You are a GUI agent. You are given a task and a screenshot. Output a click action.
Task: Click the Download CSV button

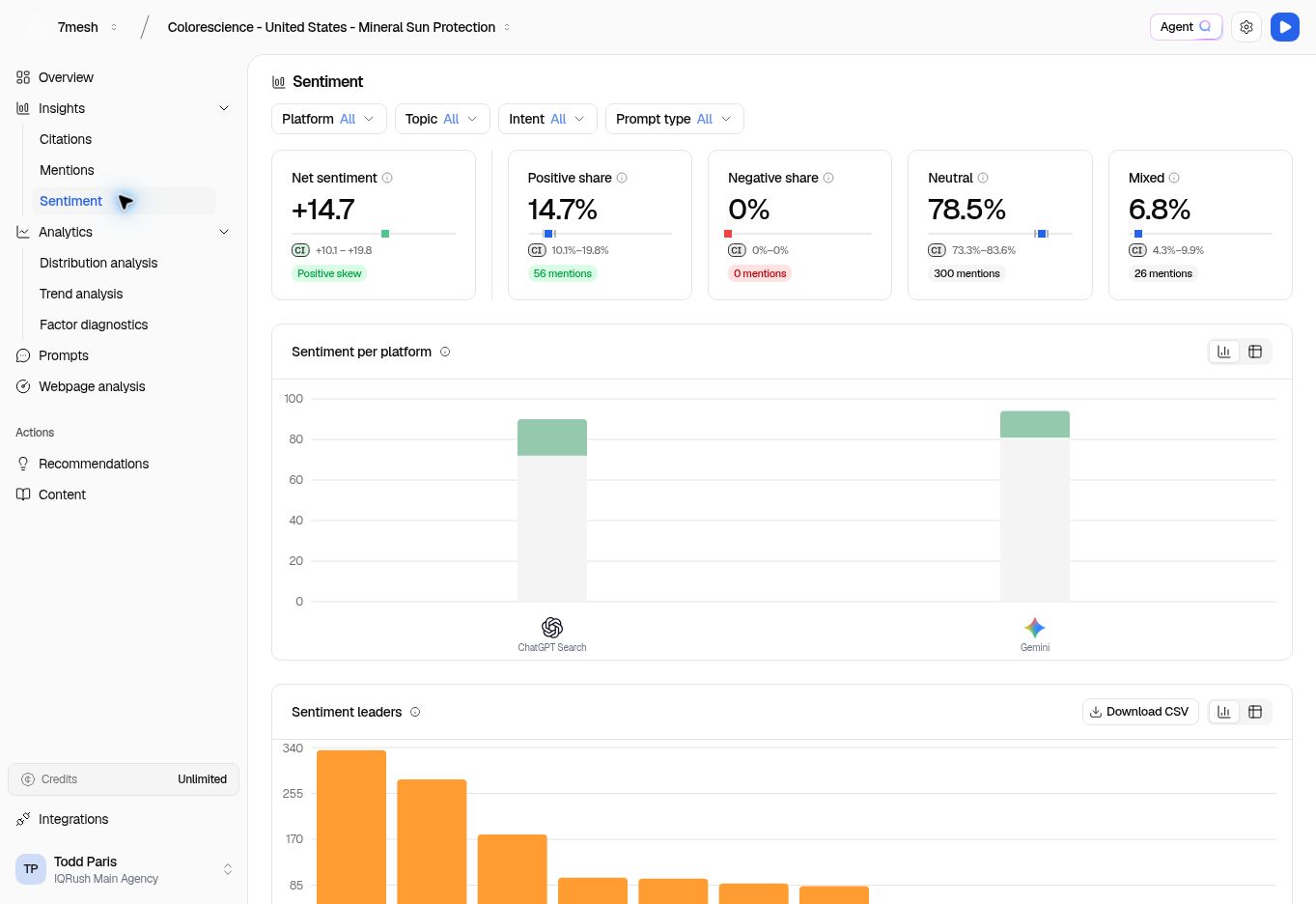(x=1140, y=712)
